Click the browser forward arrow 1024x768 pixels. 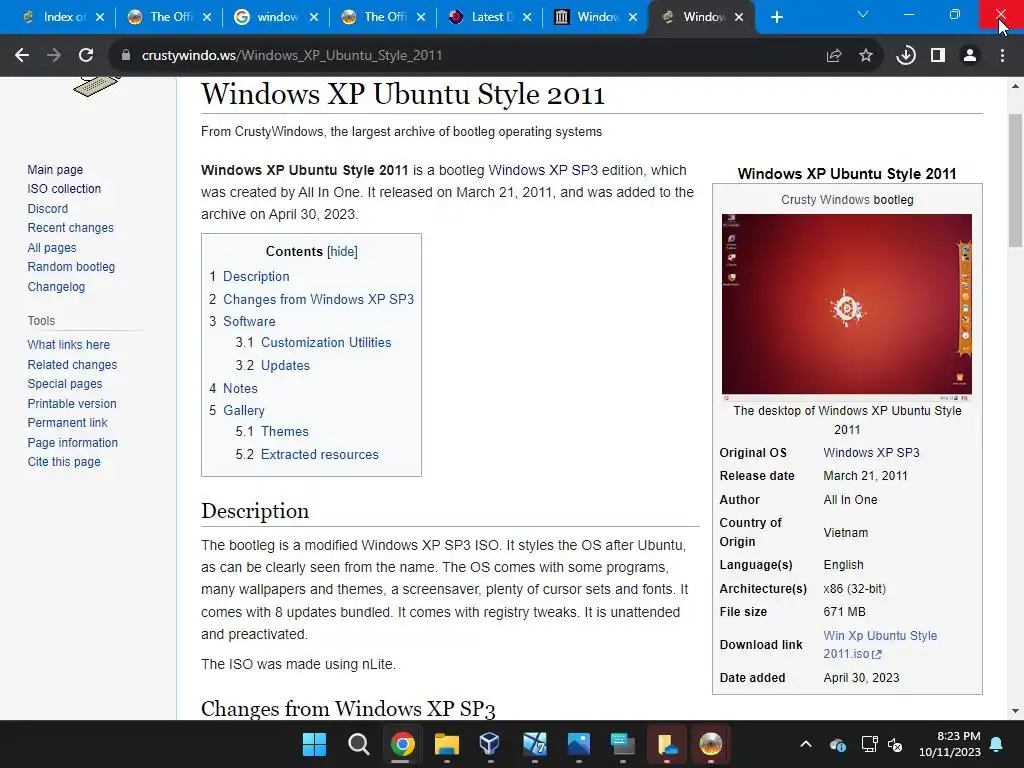click(54, 56)
